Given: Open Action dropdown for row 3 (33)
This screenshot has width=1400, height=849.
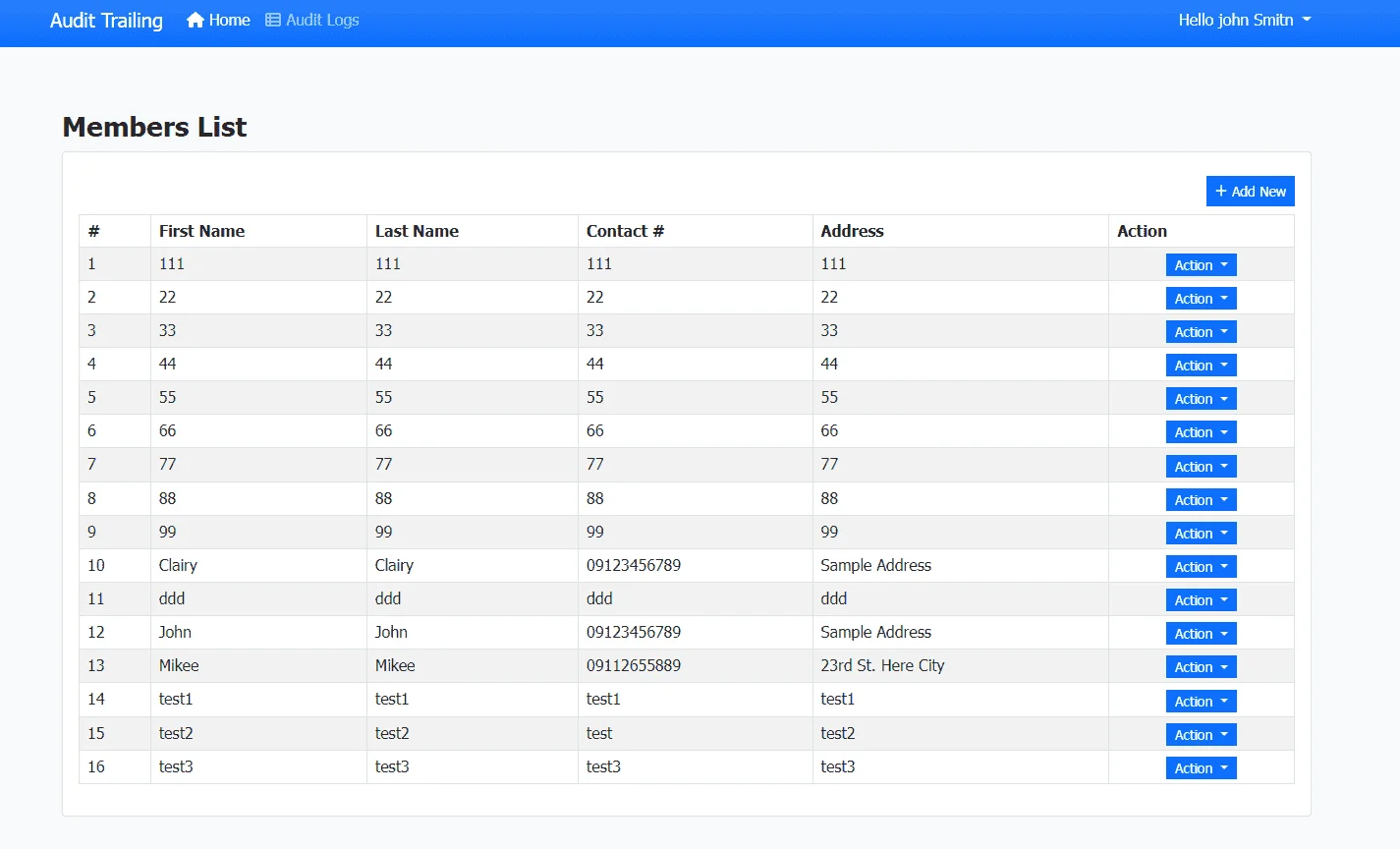Looking at the screenshot, I should 1201,332.
